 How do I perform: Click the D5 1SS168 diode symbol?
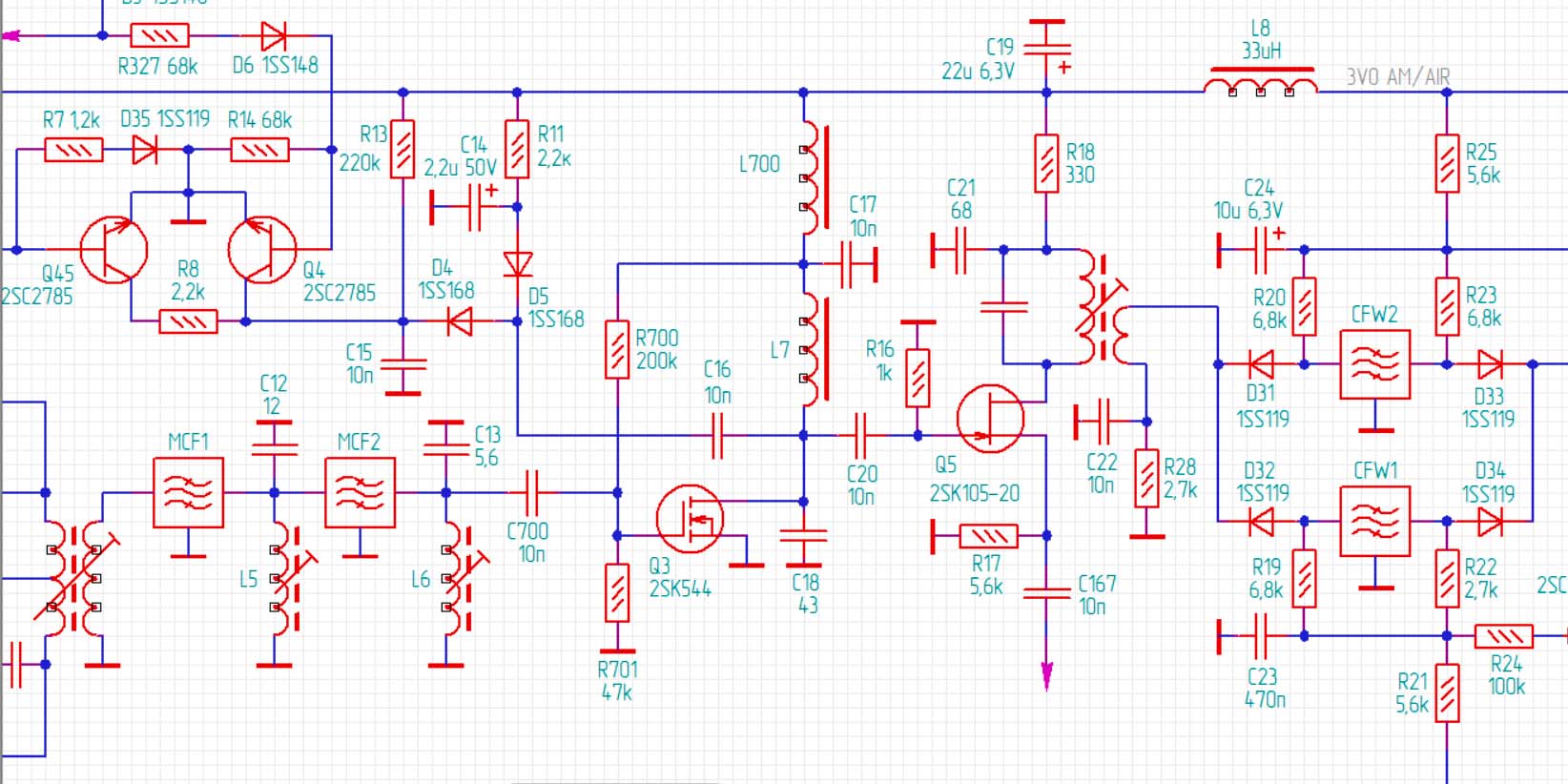click(x=517, y=263)
